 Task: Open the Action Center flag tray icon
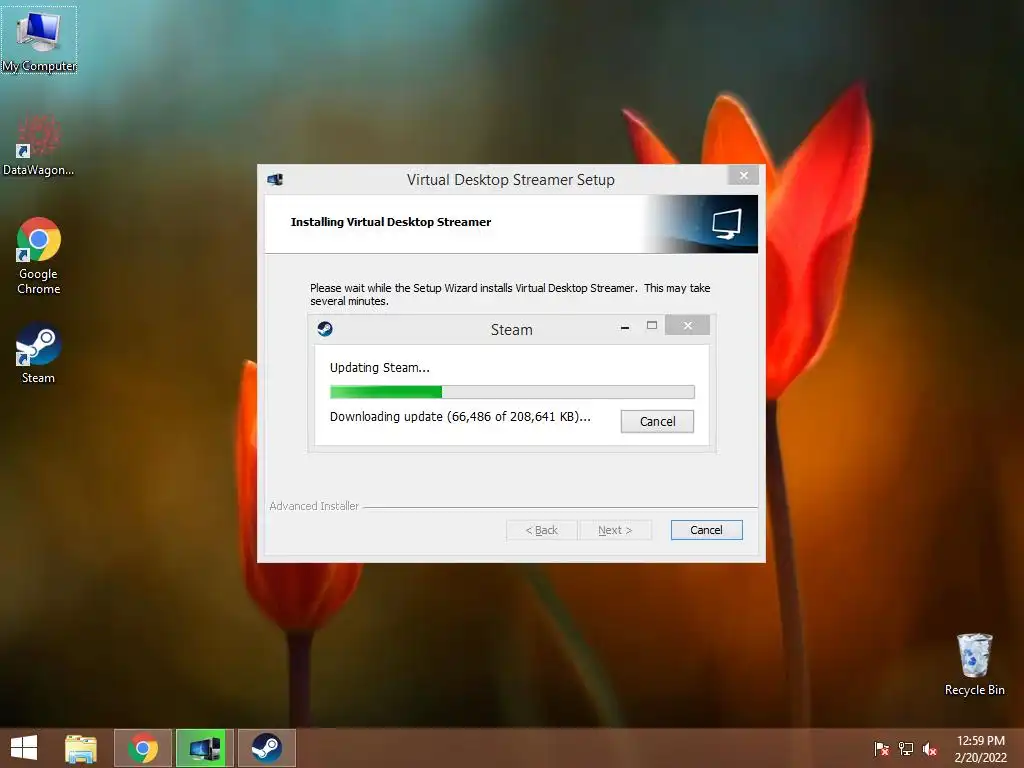(x=881, y=749)
